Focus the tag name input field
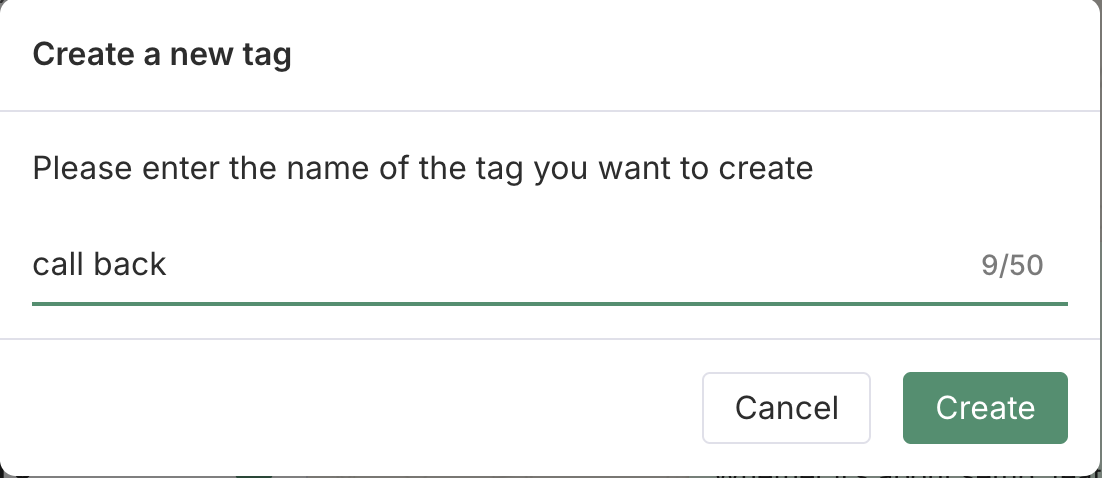This screenshot has height=478, width=1102. tap(500, 265)
